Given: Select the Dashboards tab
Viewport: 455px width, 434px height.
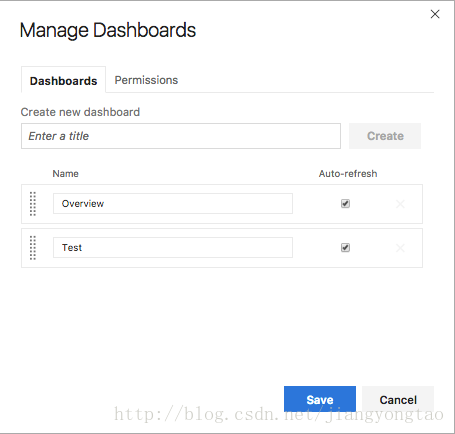Looking at the screenshot, I should [63, 80].
